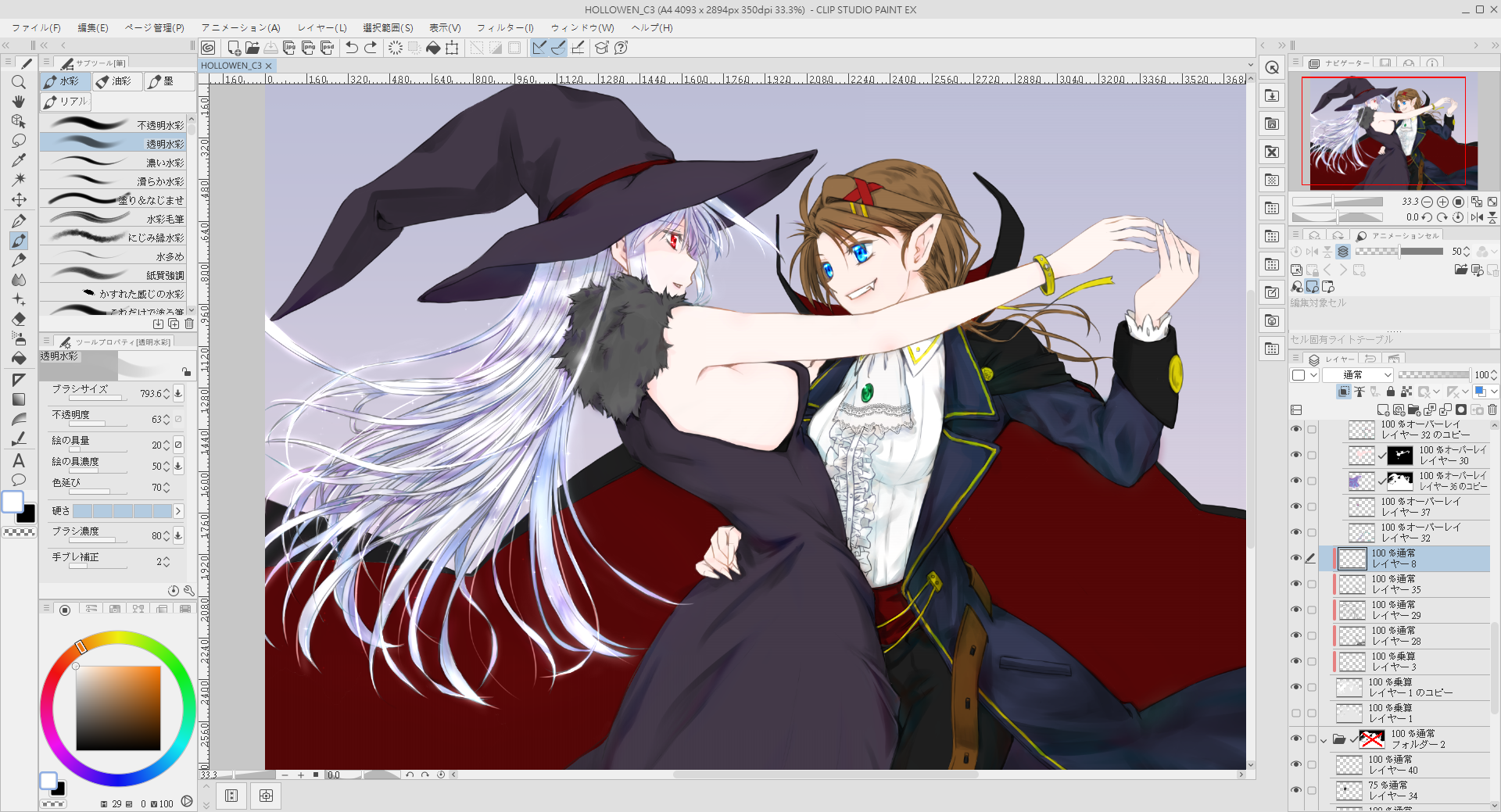Select the Eyedropper tool

(19, 160)
